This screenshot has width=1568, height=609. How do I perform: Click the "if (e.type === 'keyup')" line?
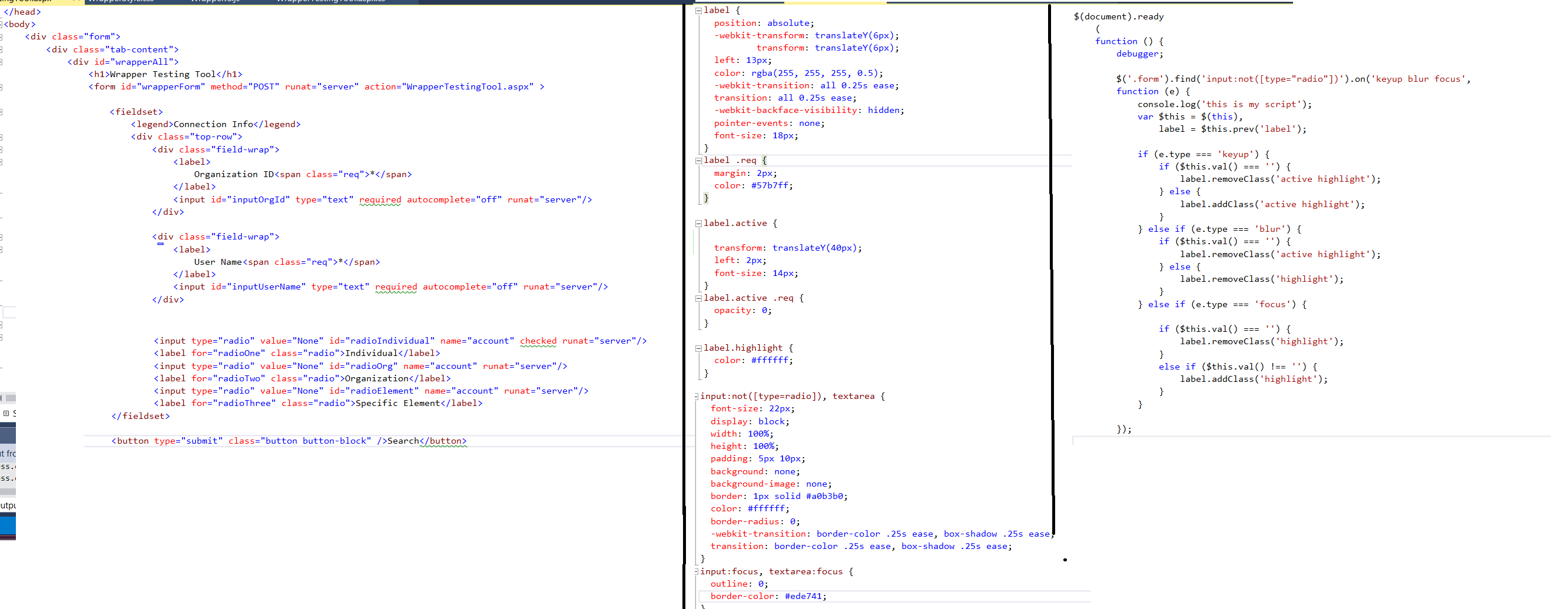[x=1204, y=155]
